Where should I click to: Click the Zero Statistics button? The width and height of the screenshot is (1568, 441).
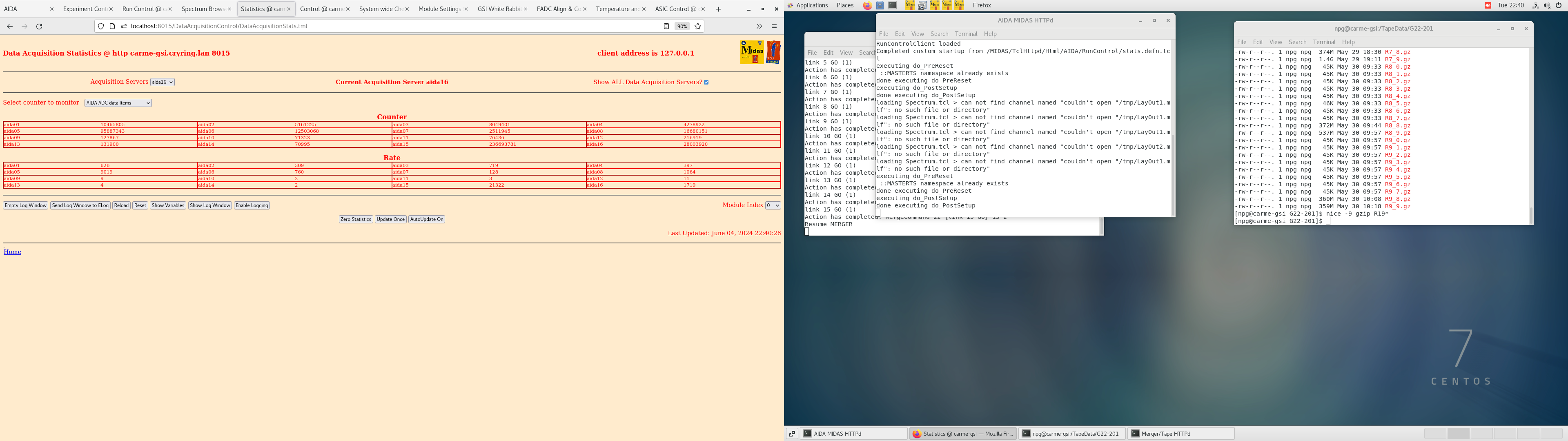tap(356, 219)
